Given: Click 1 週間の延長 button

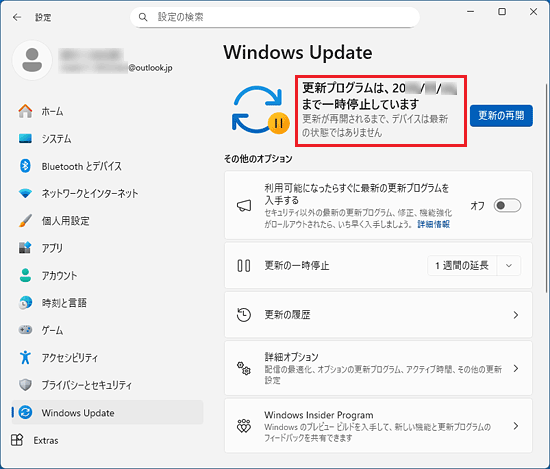Looking at the screenshot, I should [462, 266].
